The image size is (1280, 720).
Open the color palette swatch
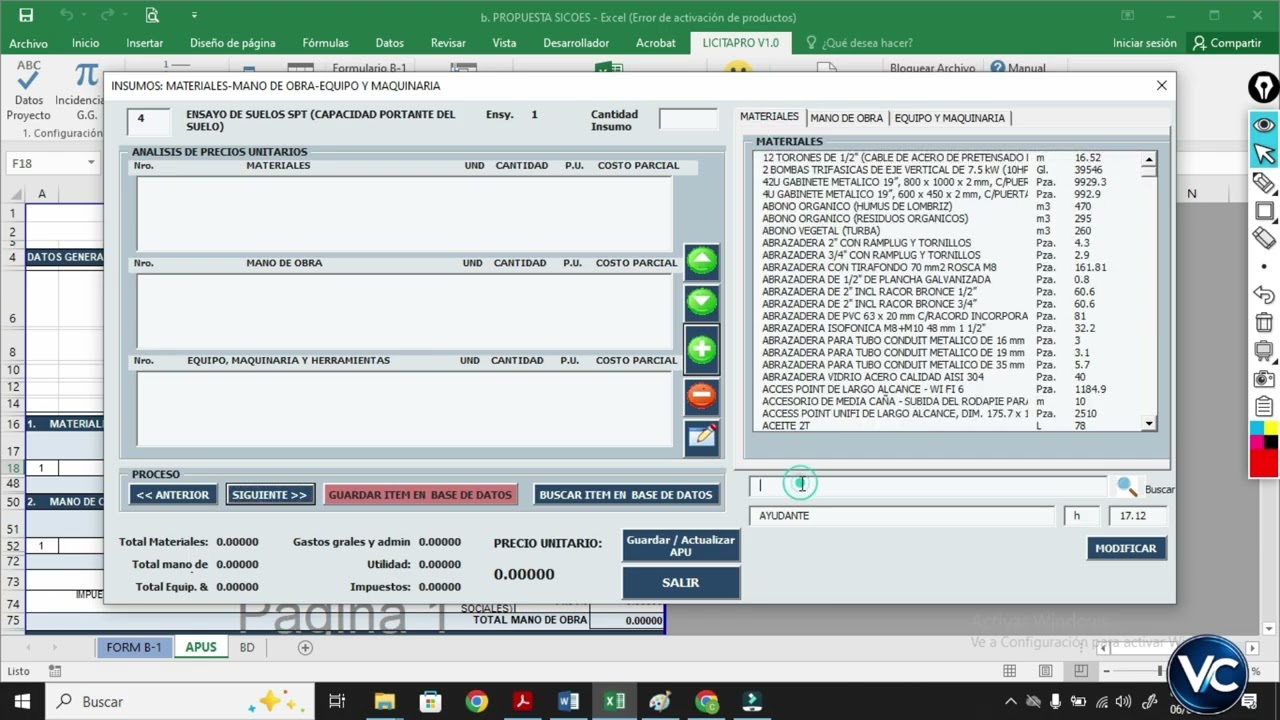1264,449
